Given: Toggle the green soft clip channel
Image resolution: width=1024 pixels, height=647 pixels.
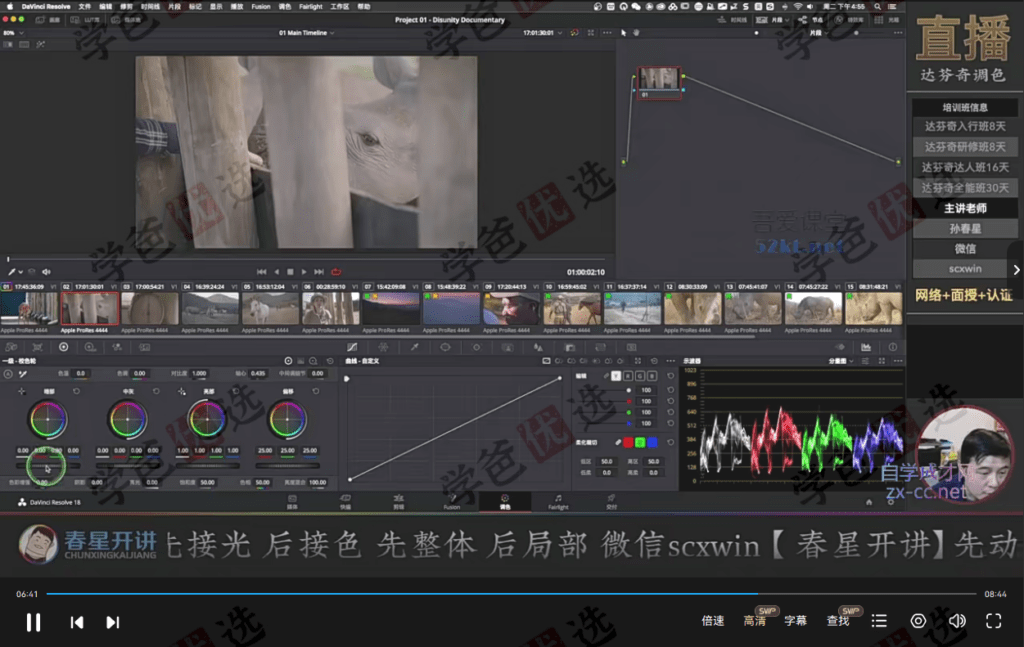Looking at the screenshot, I should pos(640,442).
